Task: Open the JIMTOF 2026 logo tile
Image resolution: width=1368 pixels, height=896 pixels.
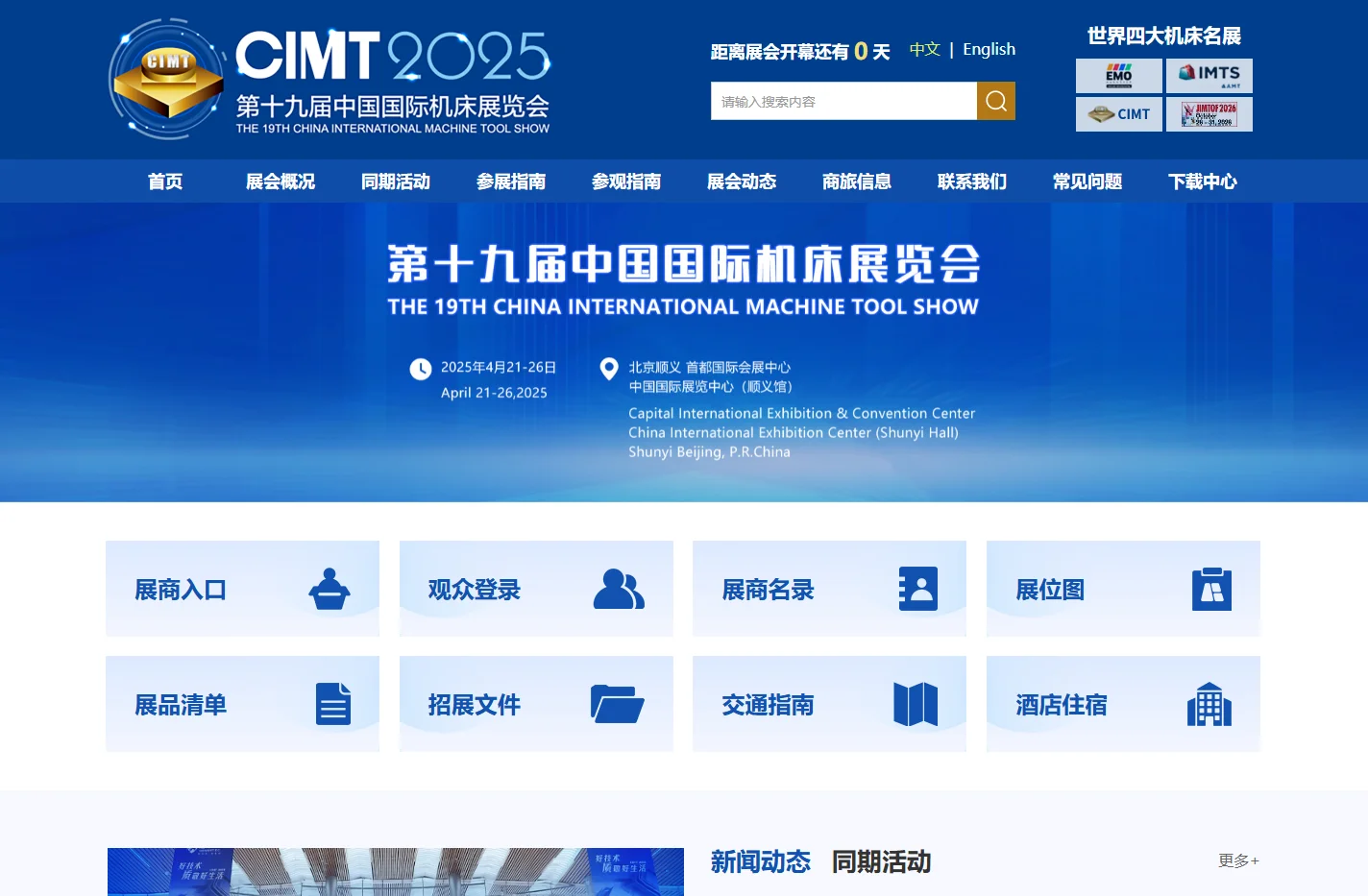Action: pos(1209,114)
